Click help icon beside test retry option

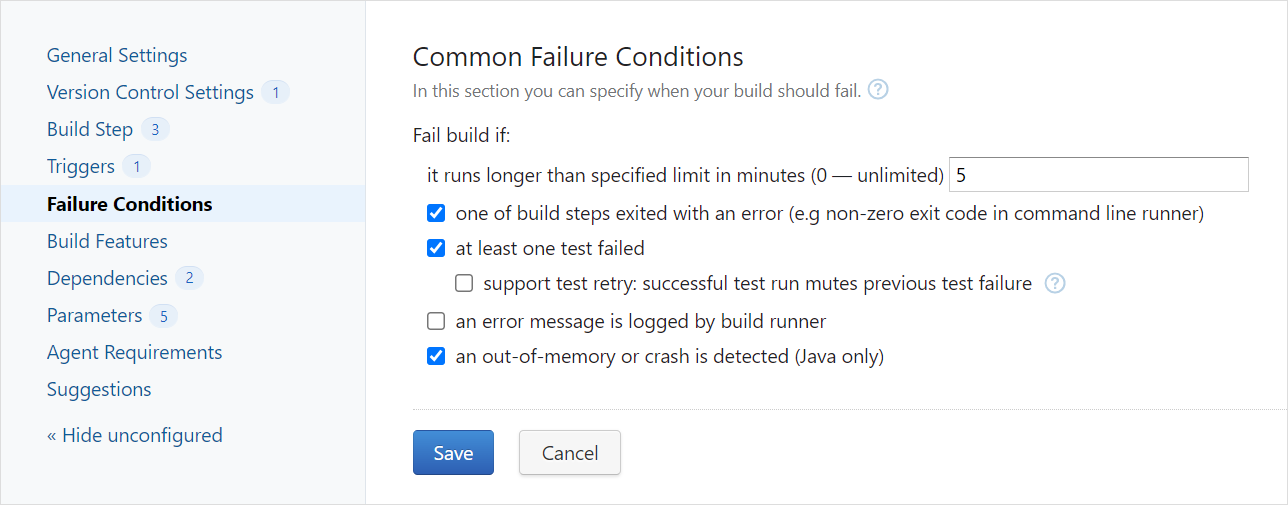pos(1055,284)
